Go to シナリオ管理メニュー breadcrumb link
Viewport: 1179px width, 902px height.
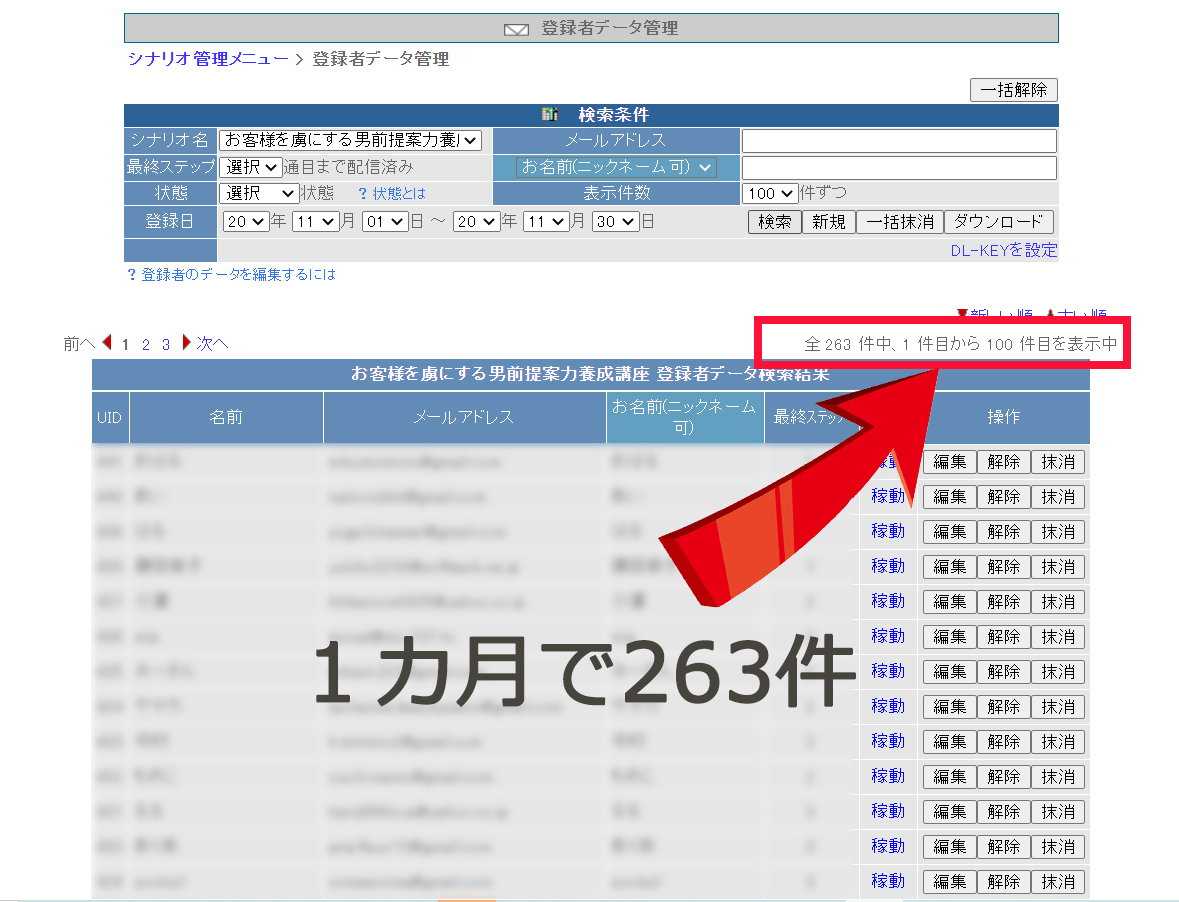[x=208, y=59]
